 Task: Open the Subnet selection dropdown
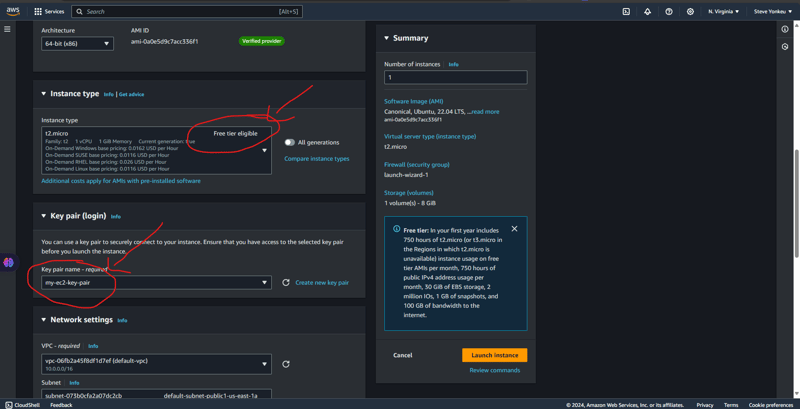pos(156,394)
